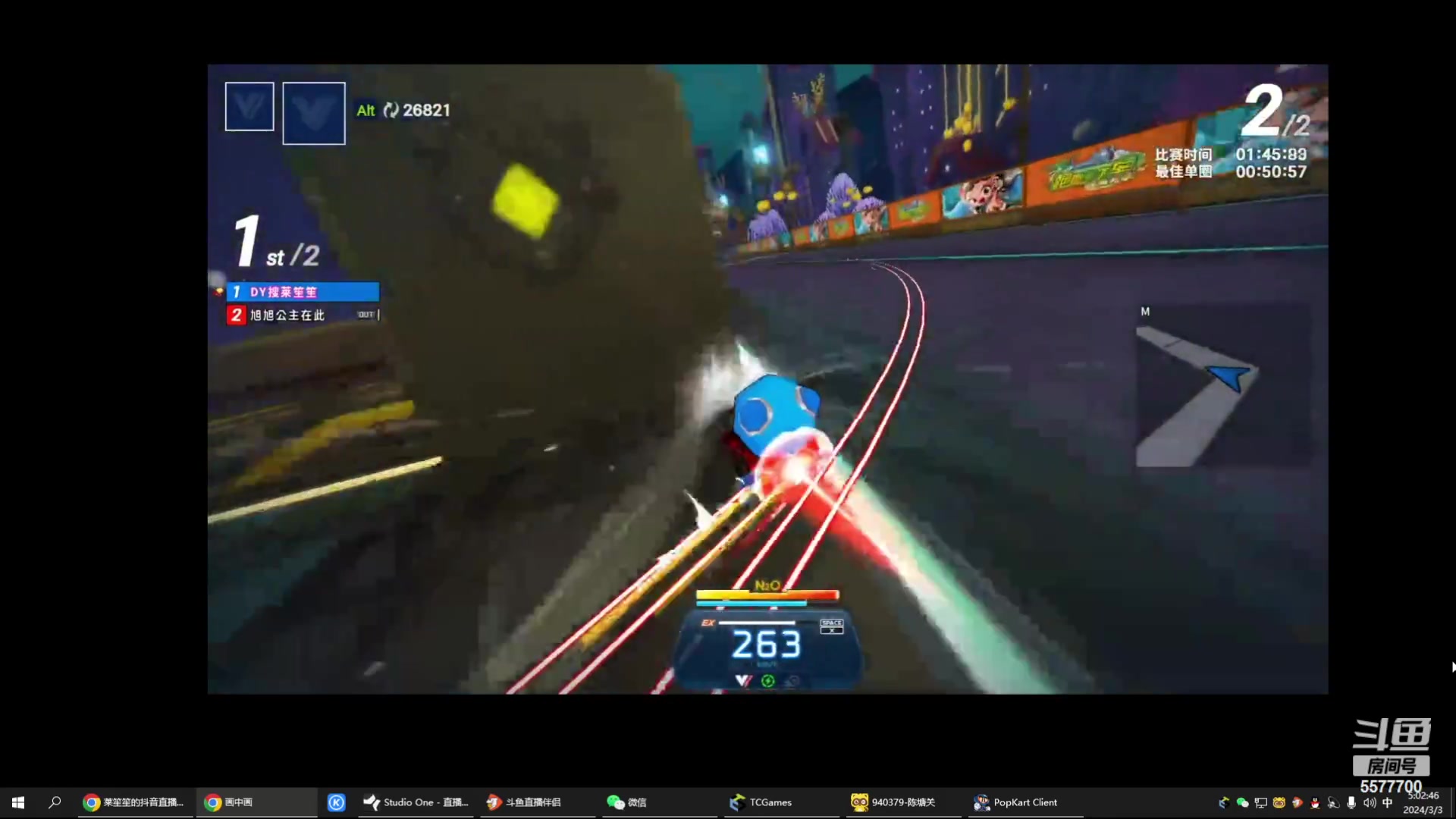1456x819 pixels.
Task: Click the blue arrow on minimap
Action: 1228,377
